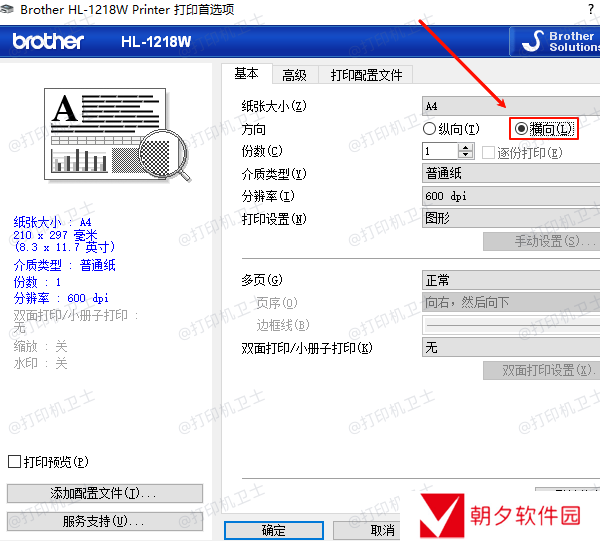The height and width of the screenshot is (541, 600).
Task: Open the 分辨率 dropdown showing 600 dpi
Action: click(510, 196)
